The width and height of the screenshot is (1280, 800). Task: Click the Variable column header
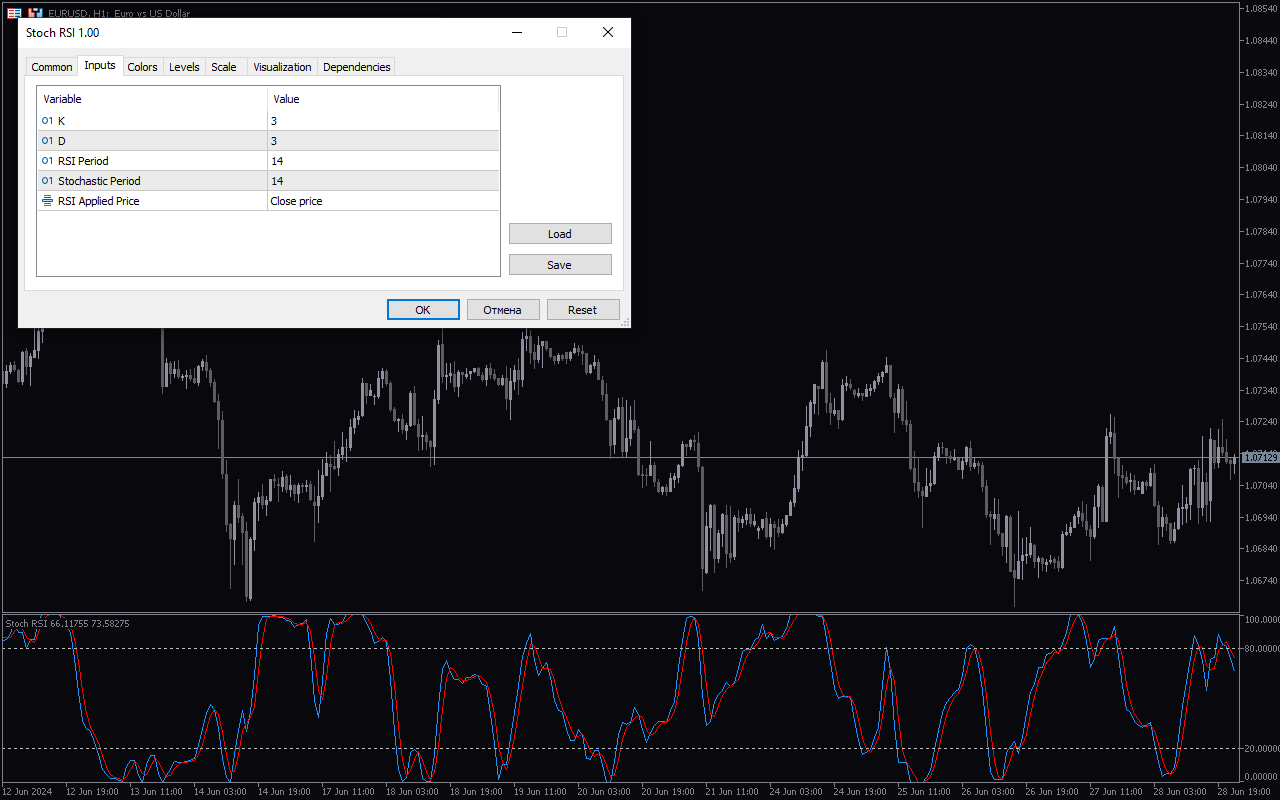pyautogui.click(x=152, y=99)
